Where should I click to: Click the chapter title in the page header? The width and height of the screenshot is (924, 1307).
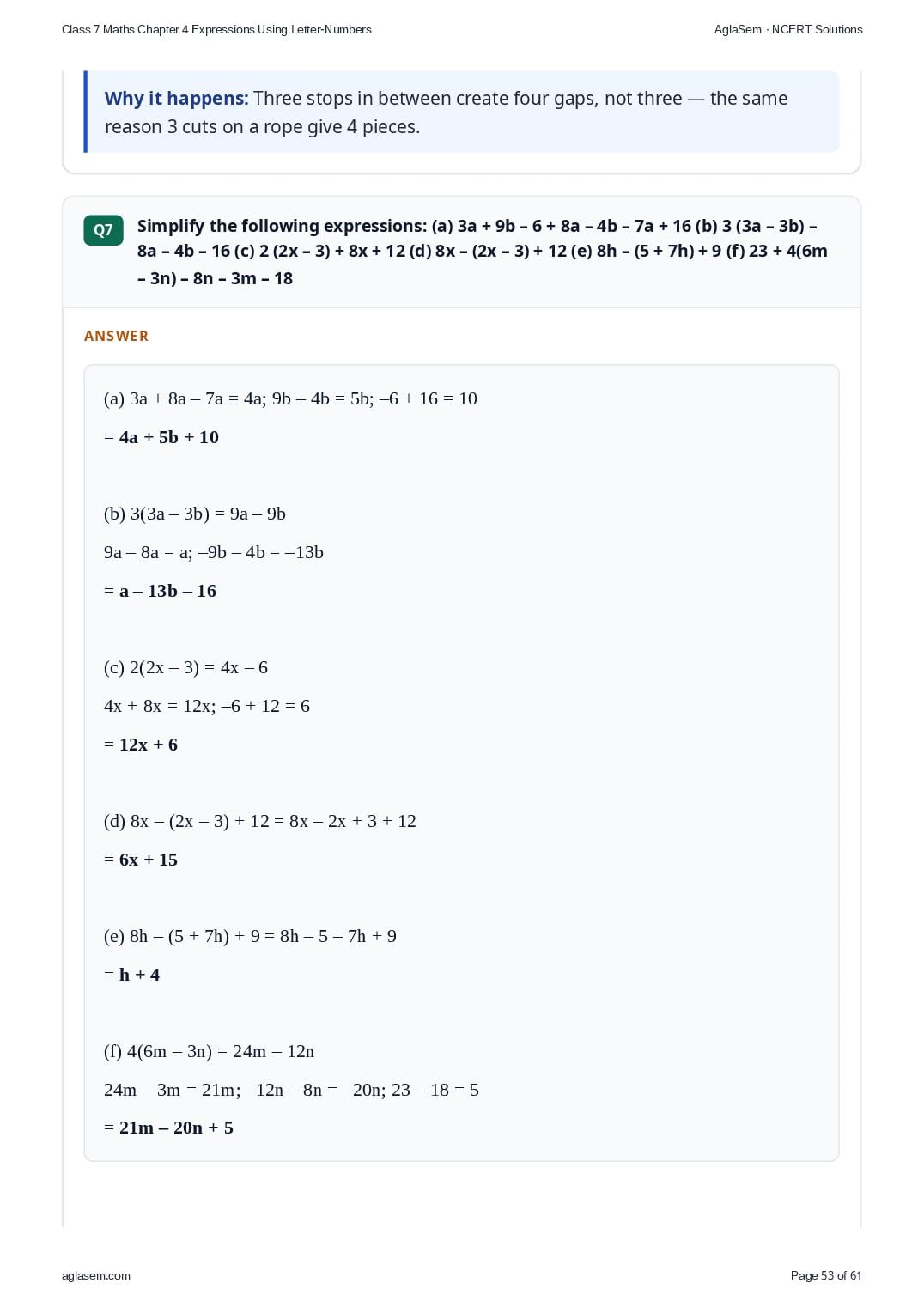coord(216,29)
